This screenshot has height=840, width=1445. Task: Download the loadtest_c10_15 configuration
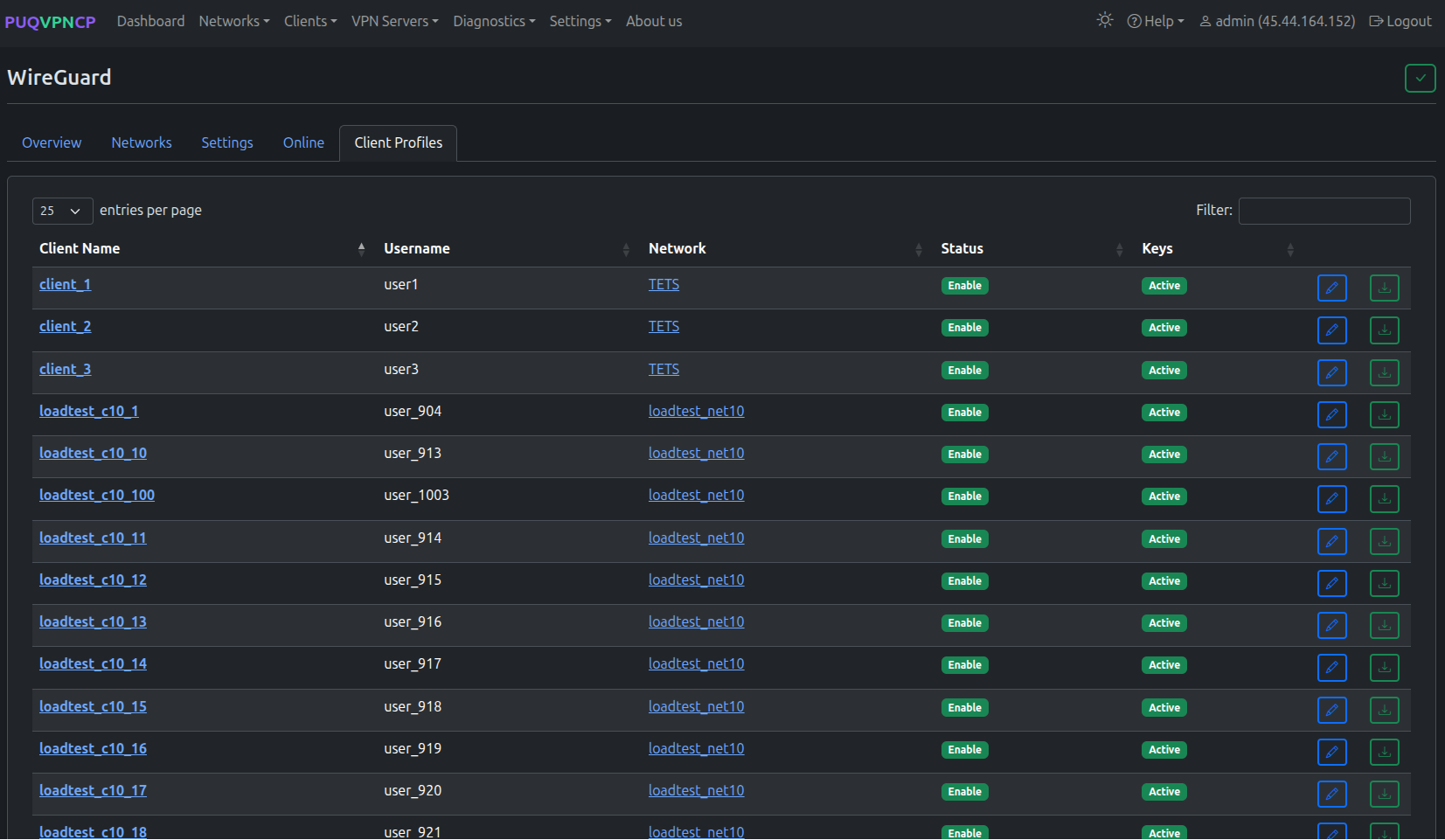1385,710
